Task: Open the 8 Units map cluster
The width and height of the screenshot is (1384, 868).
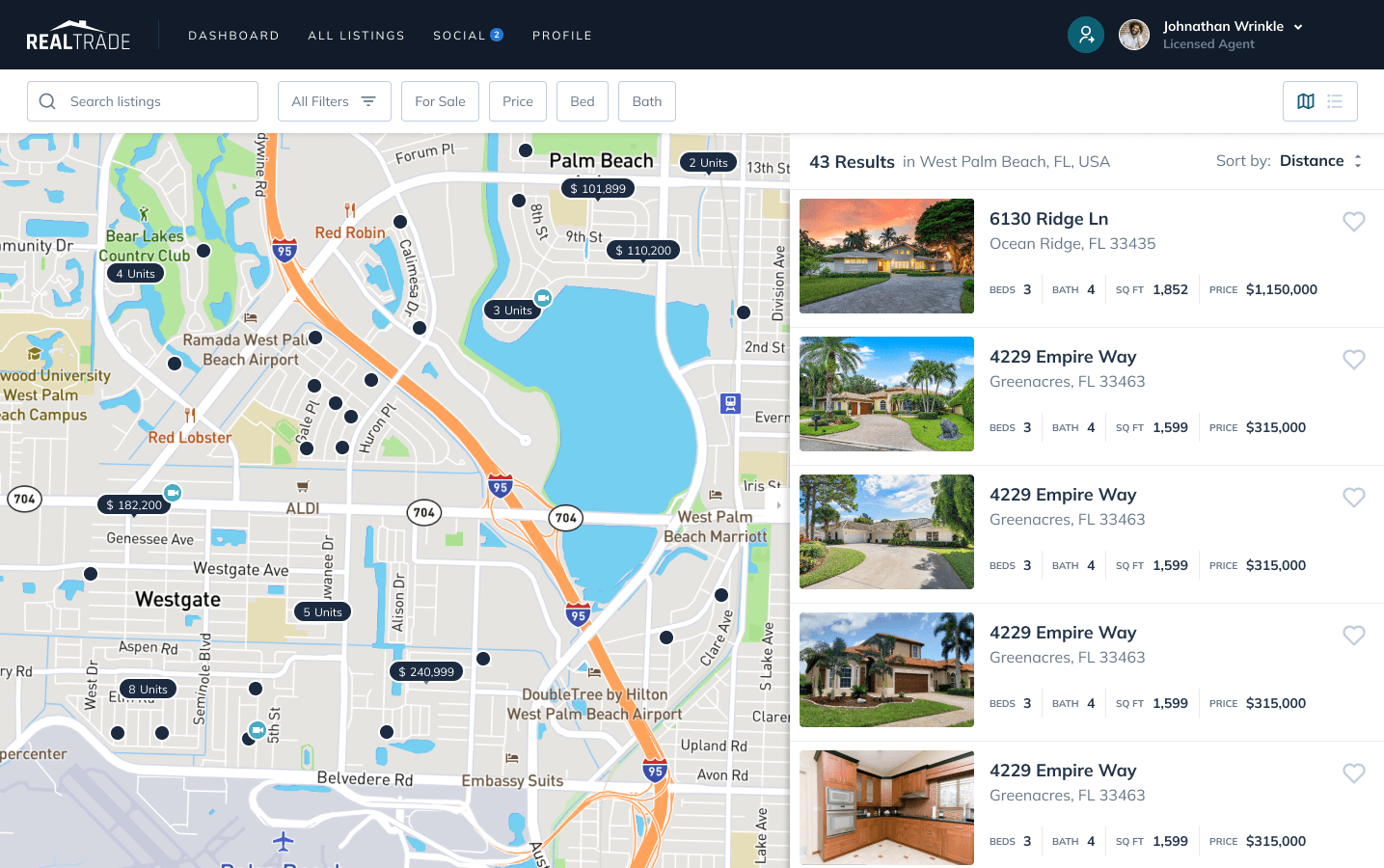Action: [x=148, y=689]
